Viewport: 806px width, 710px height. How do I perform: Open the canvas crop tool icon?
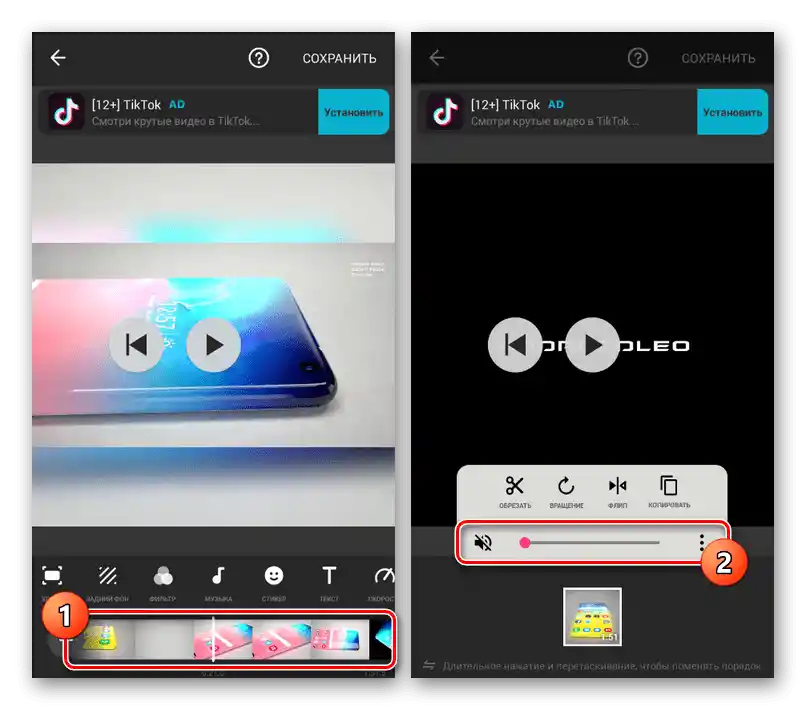pyautogui.click(x=52, y=576)
